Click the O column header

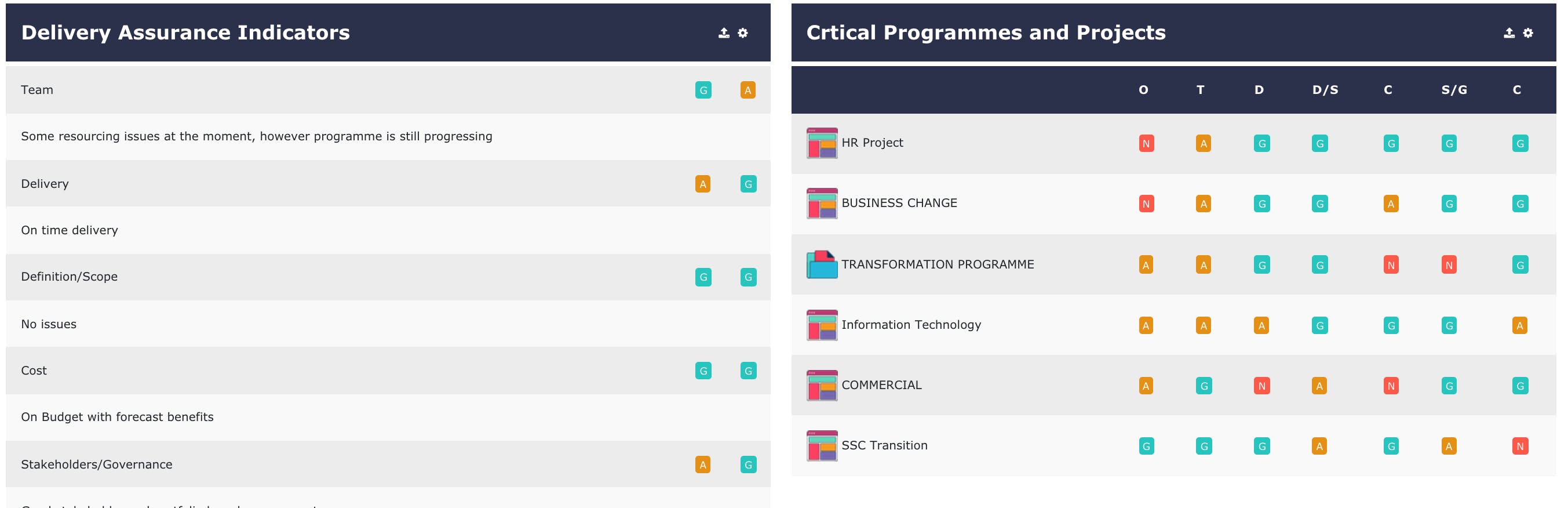[1144, 90]
